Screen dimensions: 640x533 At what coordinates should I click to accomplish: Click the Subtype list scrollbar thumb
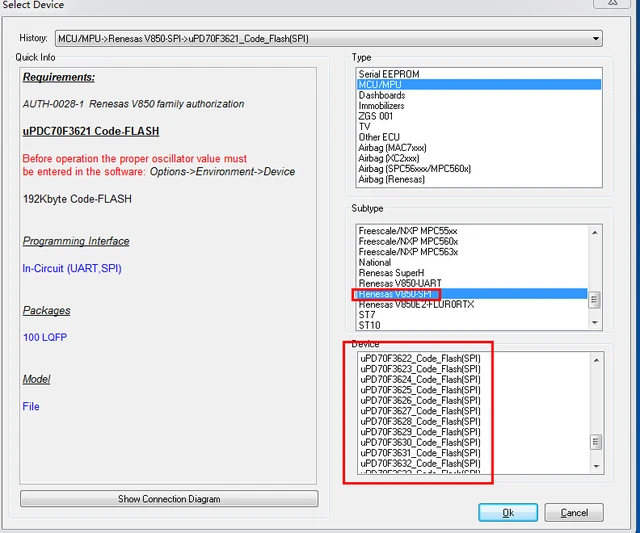click(x=594, y=300)
